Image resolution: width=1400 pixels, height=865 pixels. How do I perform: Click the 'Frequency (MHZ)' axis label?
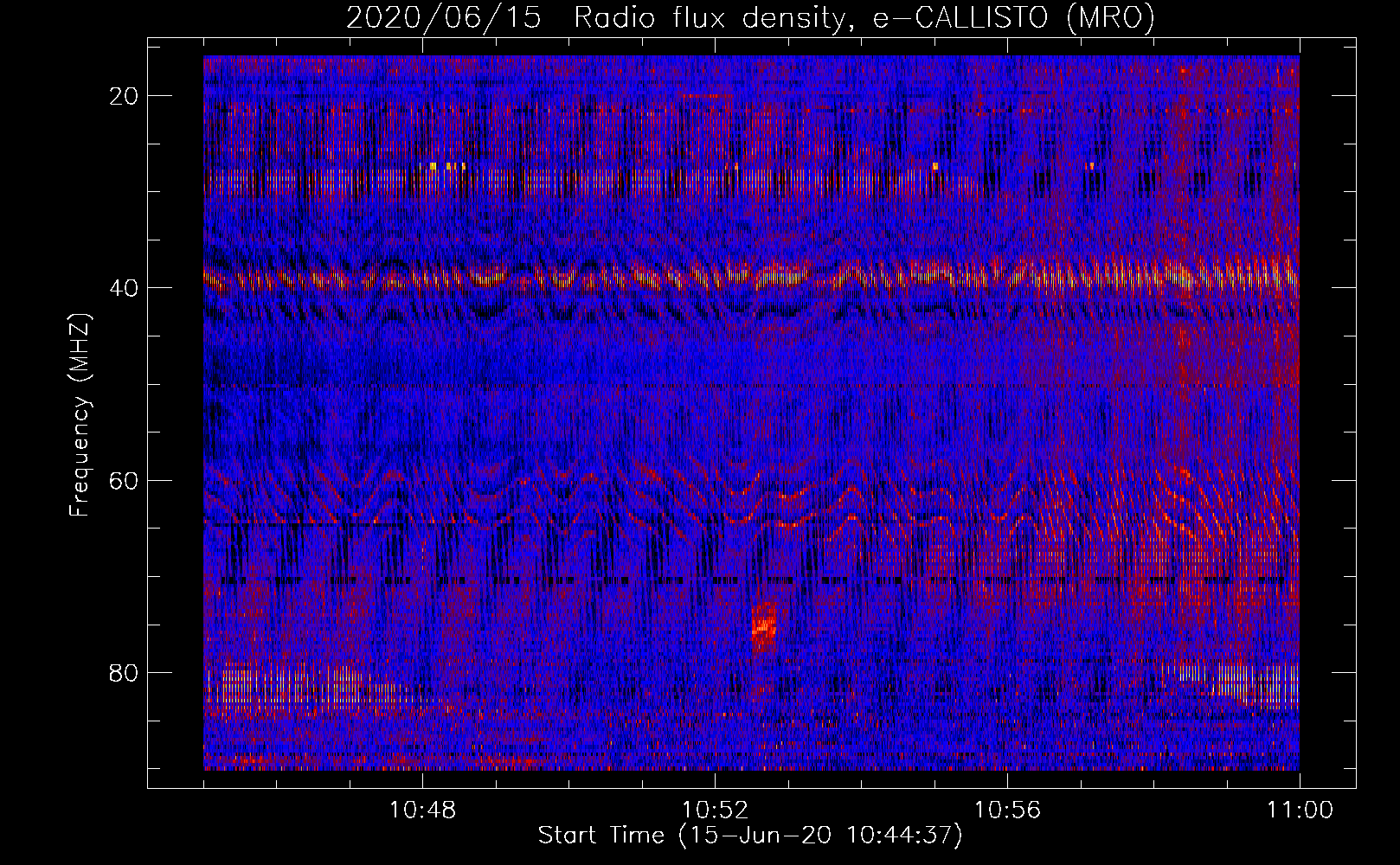(x=80, y=415)
